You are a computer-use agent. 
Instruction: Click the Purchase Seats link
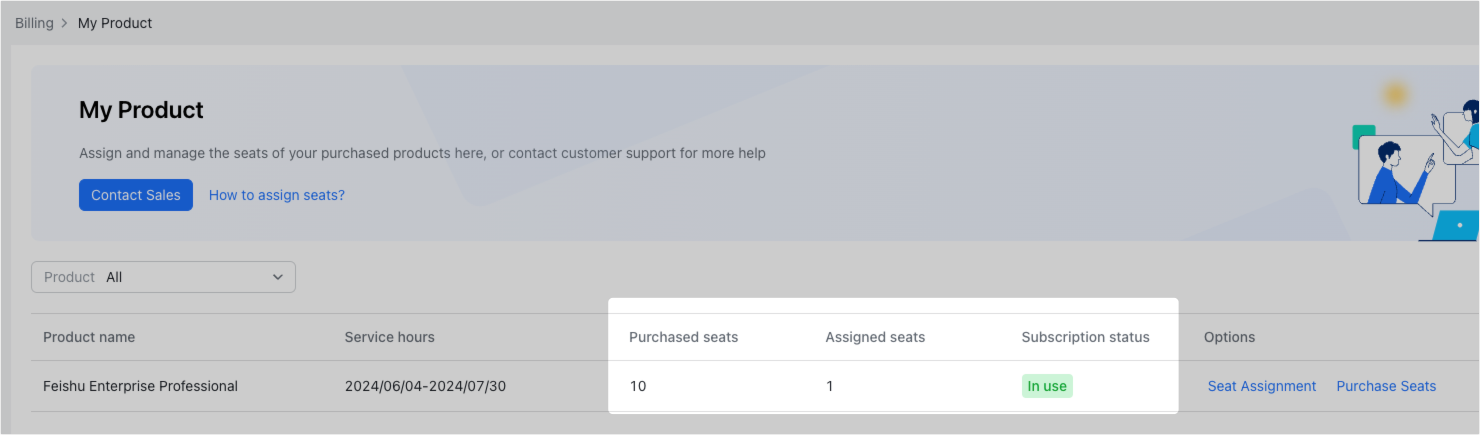(1386, 386)
